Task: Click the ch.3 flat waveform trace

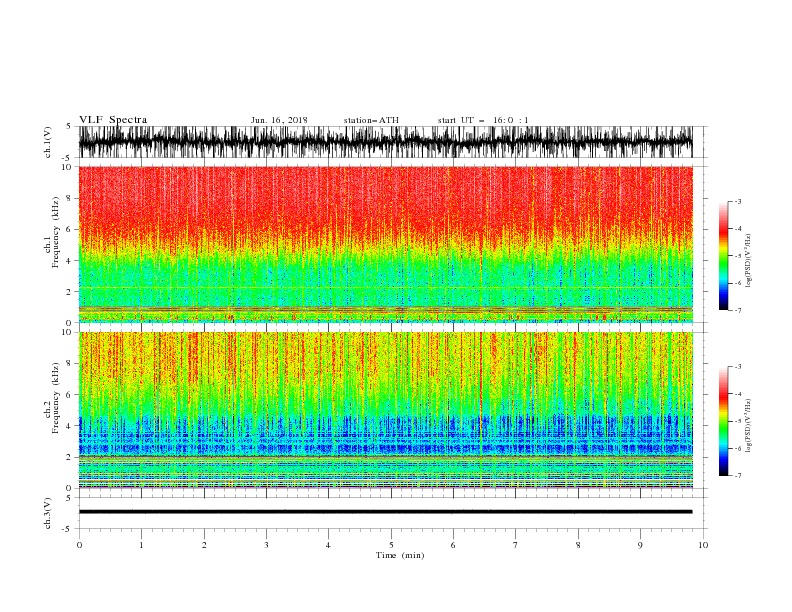Action: coord(385,512)
